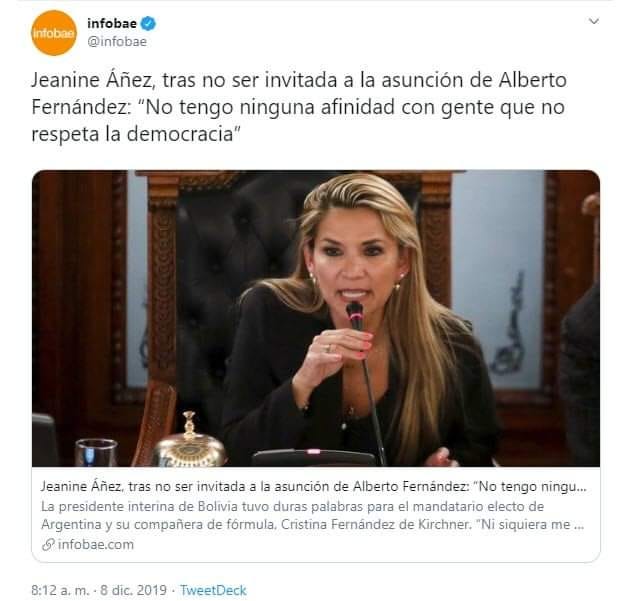Click the link card headline text
The width and height of the screenshot is (629, 601).
[313, 487]
